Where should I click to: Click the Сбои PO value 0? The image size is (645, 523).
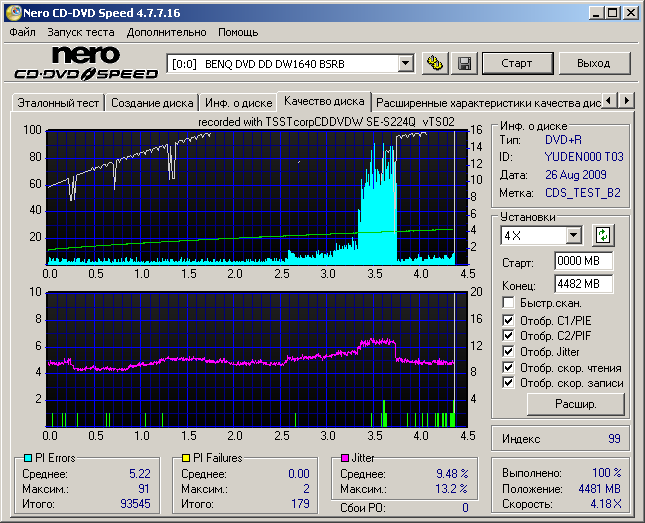click(465, 508)
